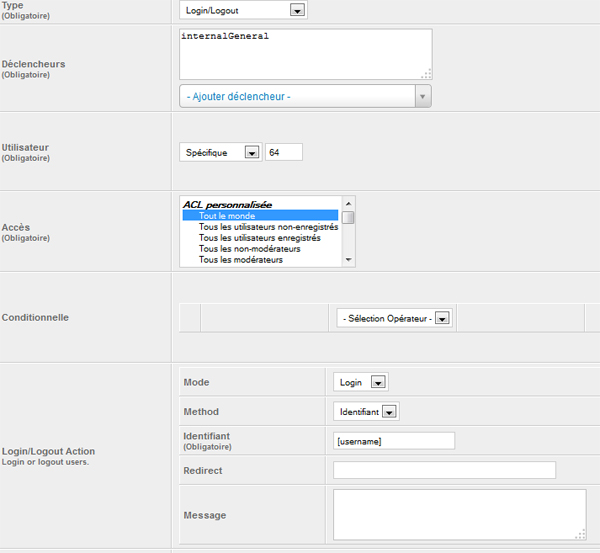The height and width of the screenshot is (553, 600).
Task: Open the Type dropdown showing Login/Logout
Action: tap(243, 10)
